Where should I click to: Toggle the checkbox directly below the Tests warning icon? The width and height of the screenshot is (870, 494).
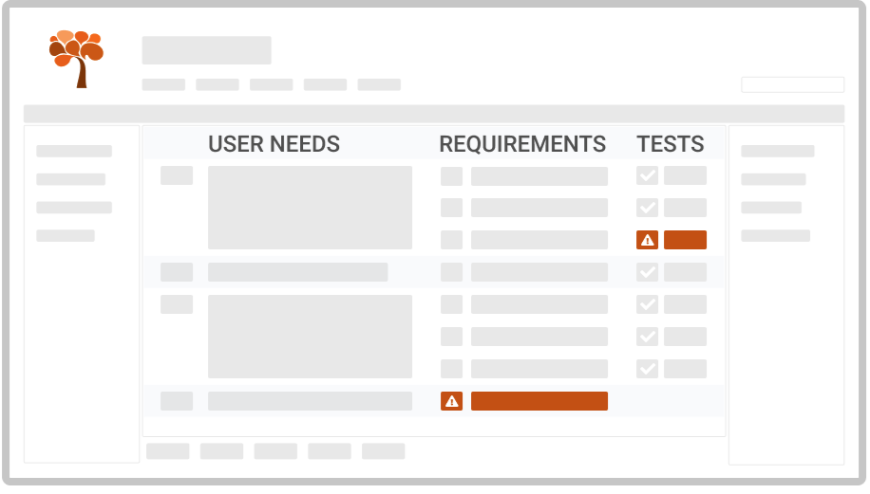click(647, 272)
